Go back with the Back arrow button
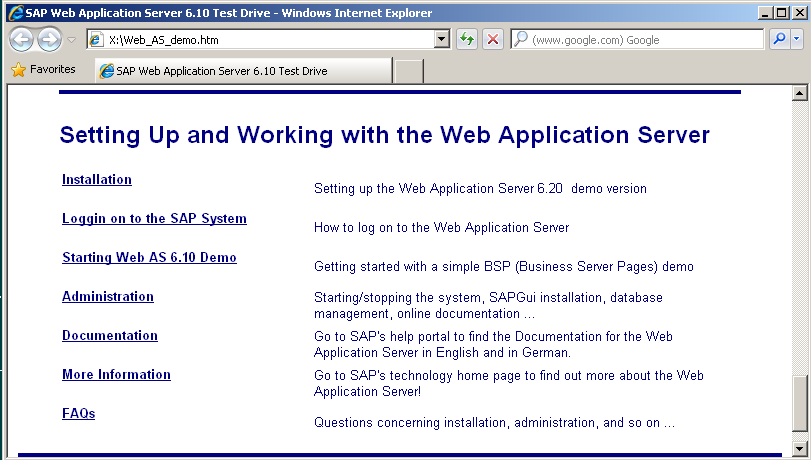 (x=22, y=40)
